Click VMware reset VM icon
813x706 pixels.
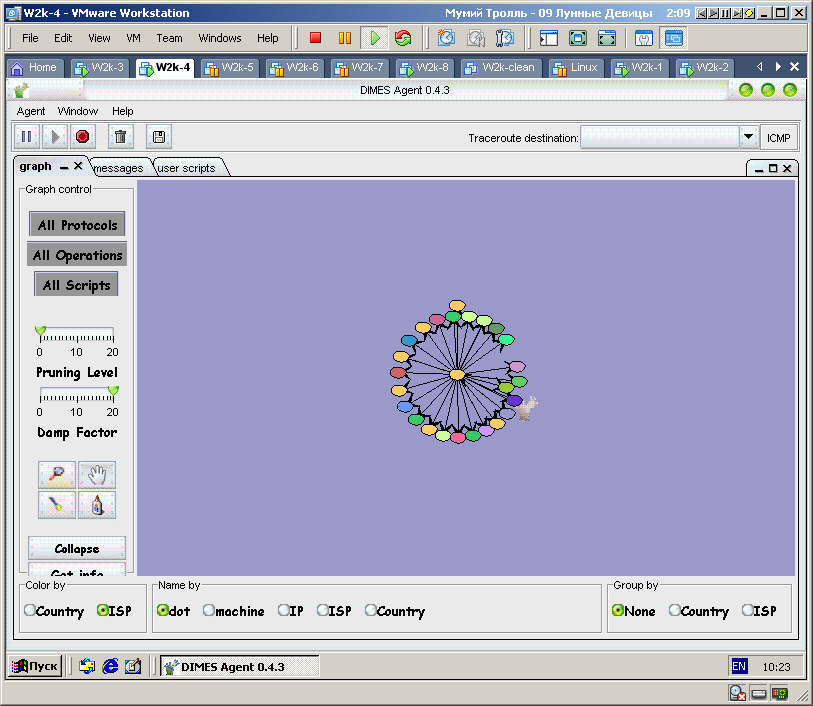coord(403,38)
